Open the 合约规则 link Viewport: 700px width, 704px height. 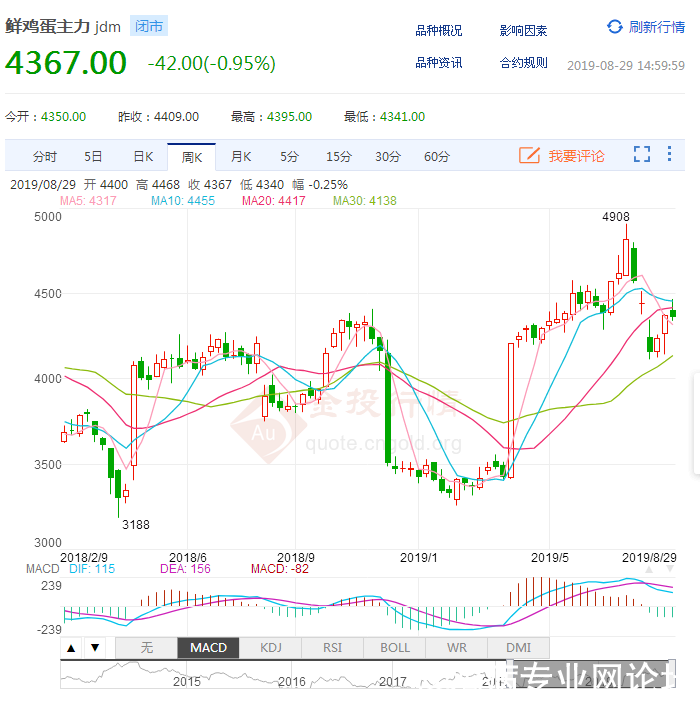524,63
